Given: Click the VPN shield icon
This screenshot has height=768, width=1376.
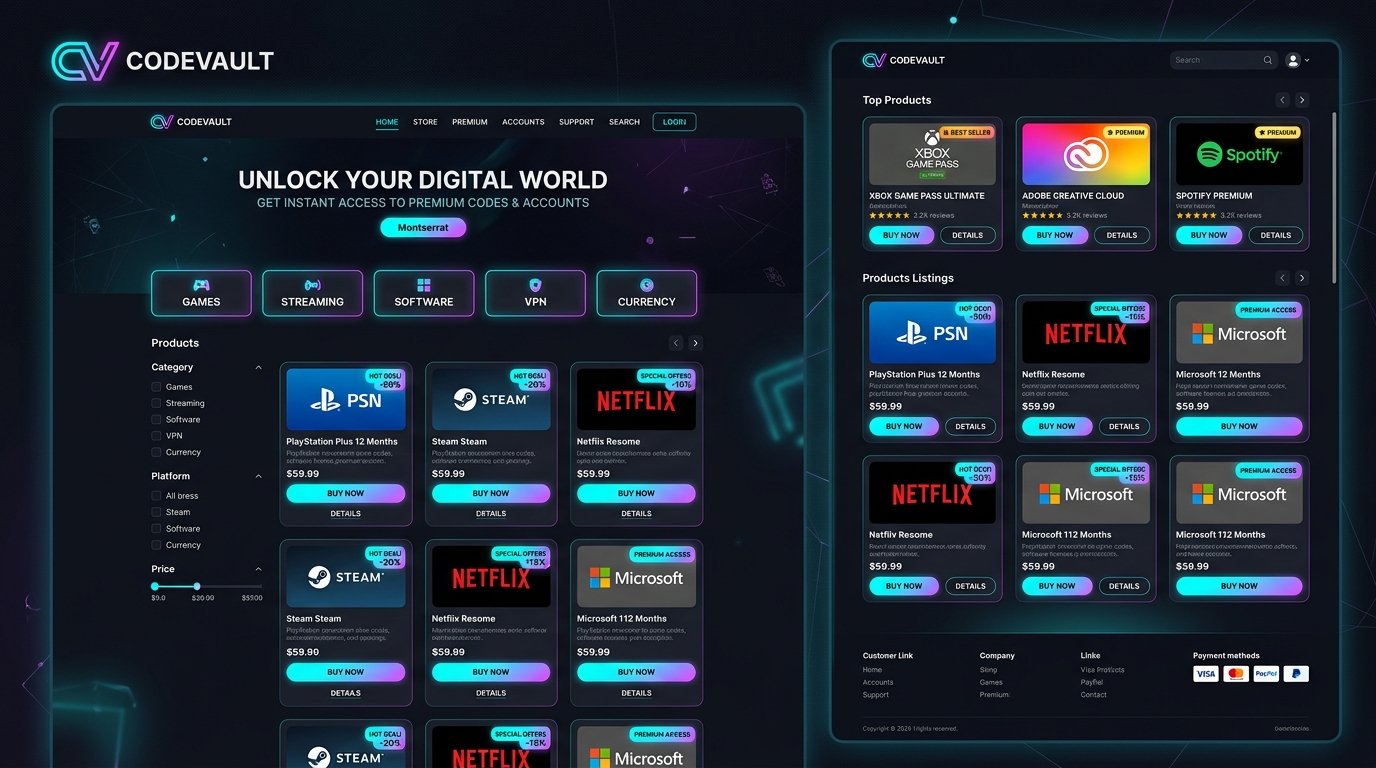Looking at the screenshot, I should 535,285.
